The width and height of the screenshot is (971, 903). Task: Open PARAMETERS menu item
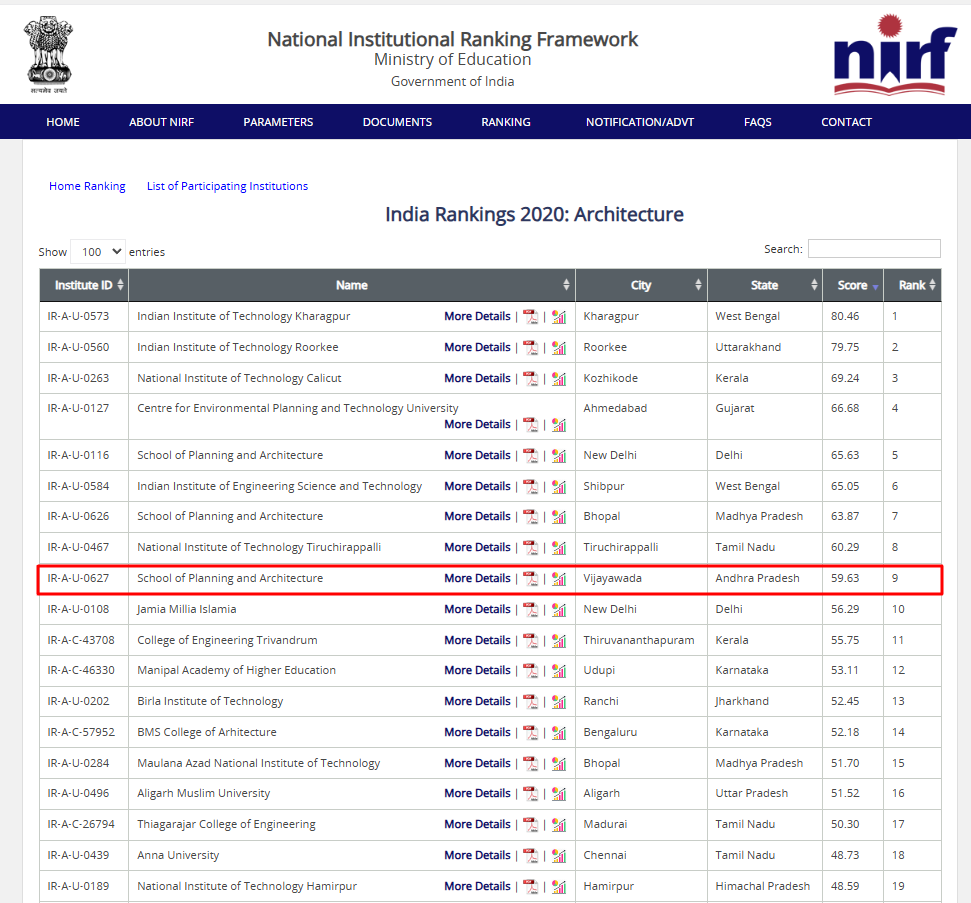pos(278,122)
